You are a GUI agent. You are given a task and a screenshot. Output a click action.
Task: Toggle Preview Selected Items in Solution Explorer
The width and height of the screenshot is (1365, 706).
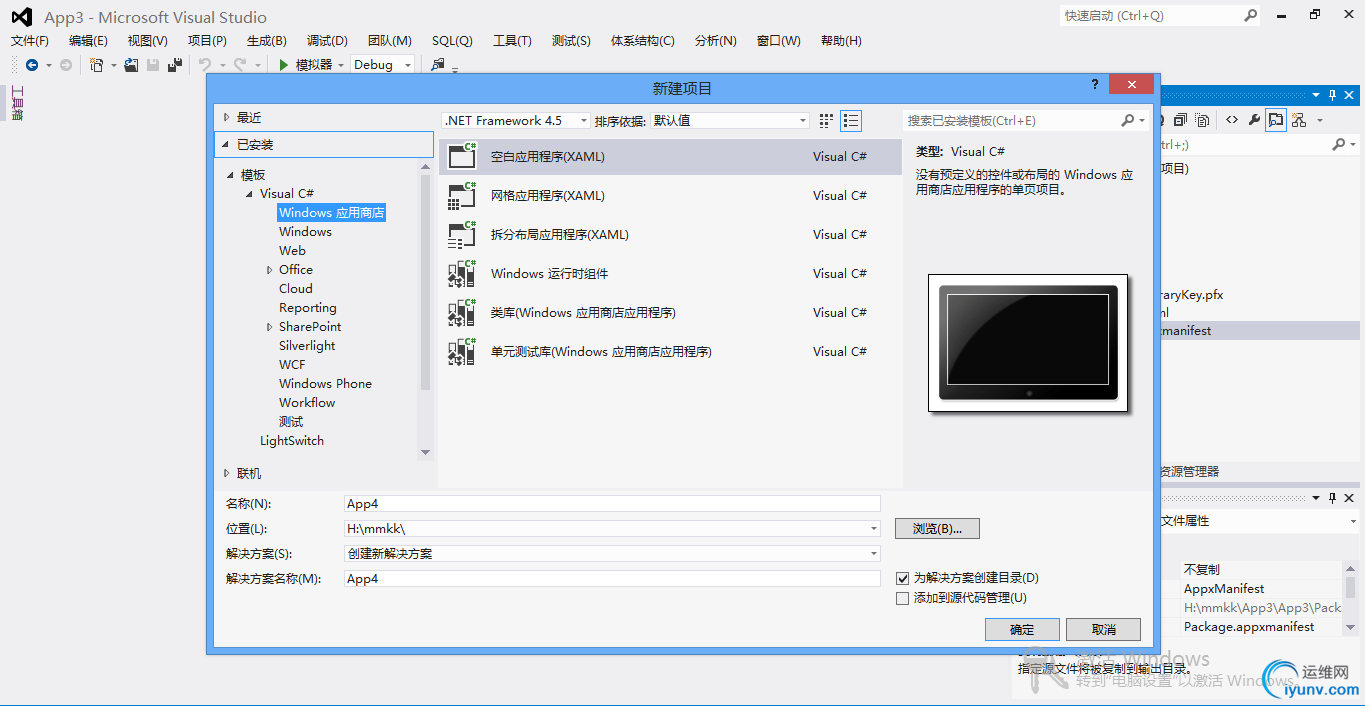[1276, 120]
